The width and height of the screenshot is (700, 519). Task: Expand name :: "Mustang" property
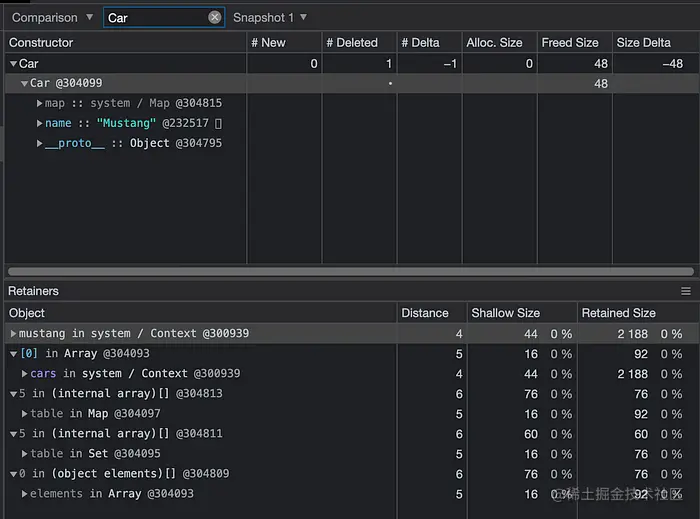tap(39, 123)
